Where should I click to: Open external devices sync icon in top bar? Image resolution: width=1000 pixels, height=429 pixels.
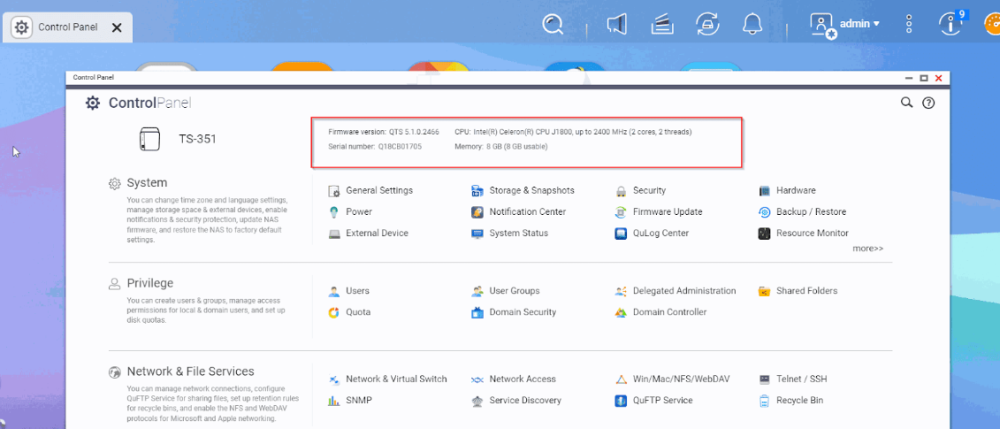pyautogui.click(x=707, y=24)
